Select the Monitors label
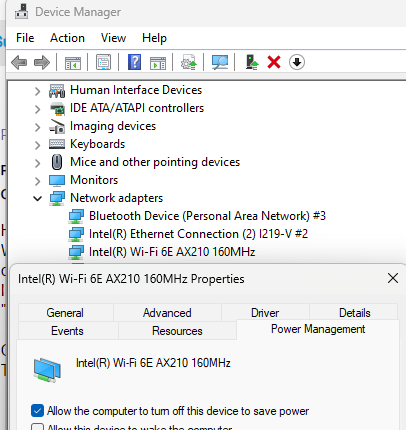Screen dimensions: 406x430 click(x=94, y=180)
